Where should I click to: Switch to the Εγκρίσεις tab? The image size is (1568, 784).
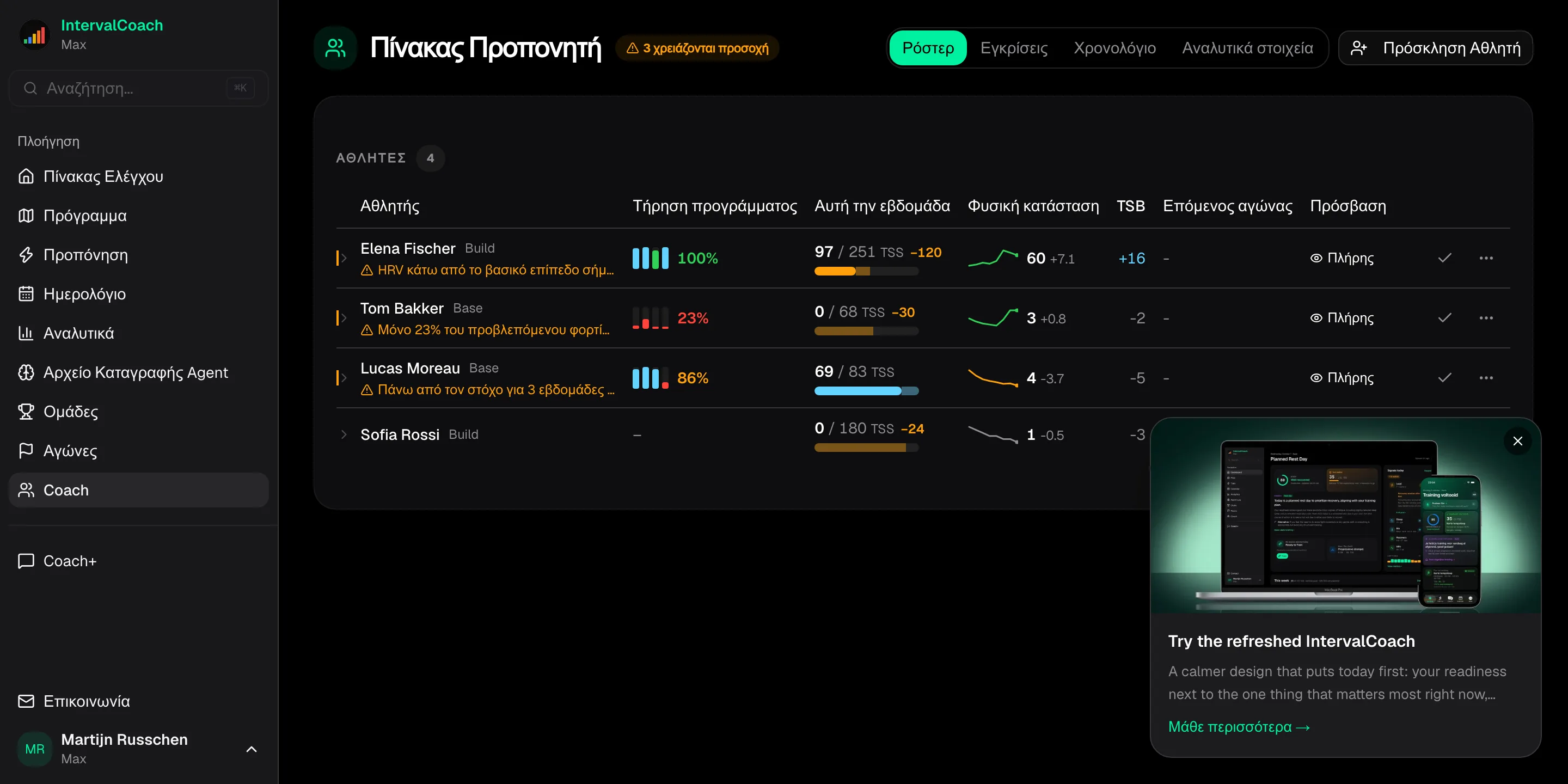1014,48
